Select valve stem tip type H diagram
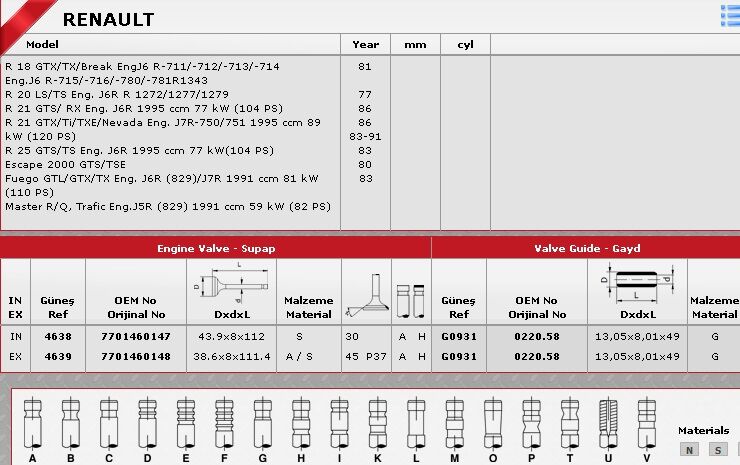 298,427
